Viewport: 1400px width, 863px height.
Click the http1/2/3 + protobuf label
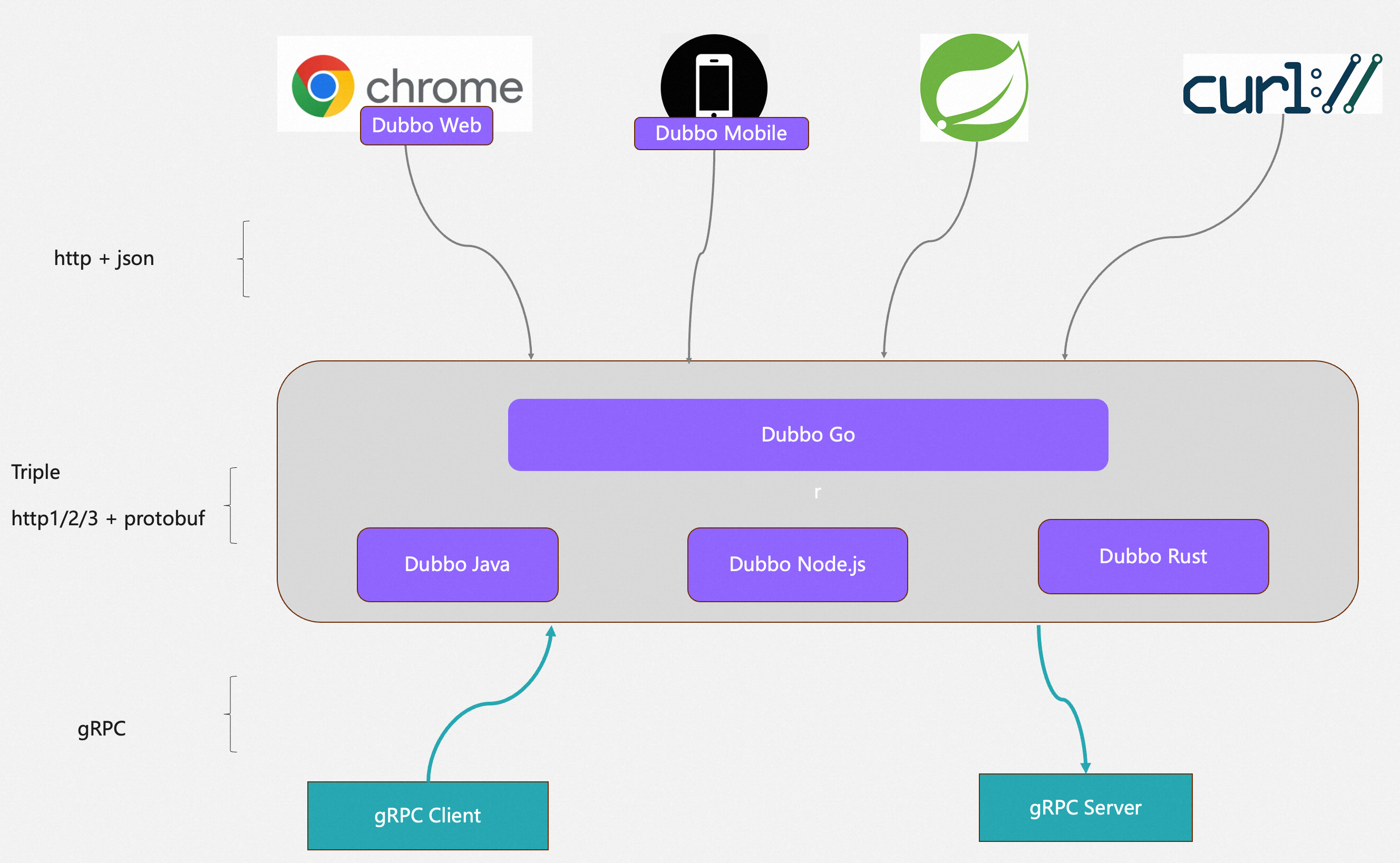108,518
